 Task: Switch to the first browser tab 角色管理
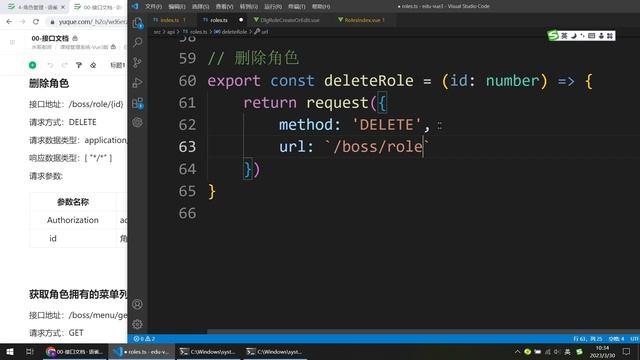coord(37,7)
